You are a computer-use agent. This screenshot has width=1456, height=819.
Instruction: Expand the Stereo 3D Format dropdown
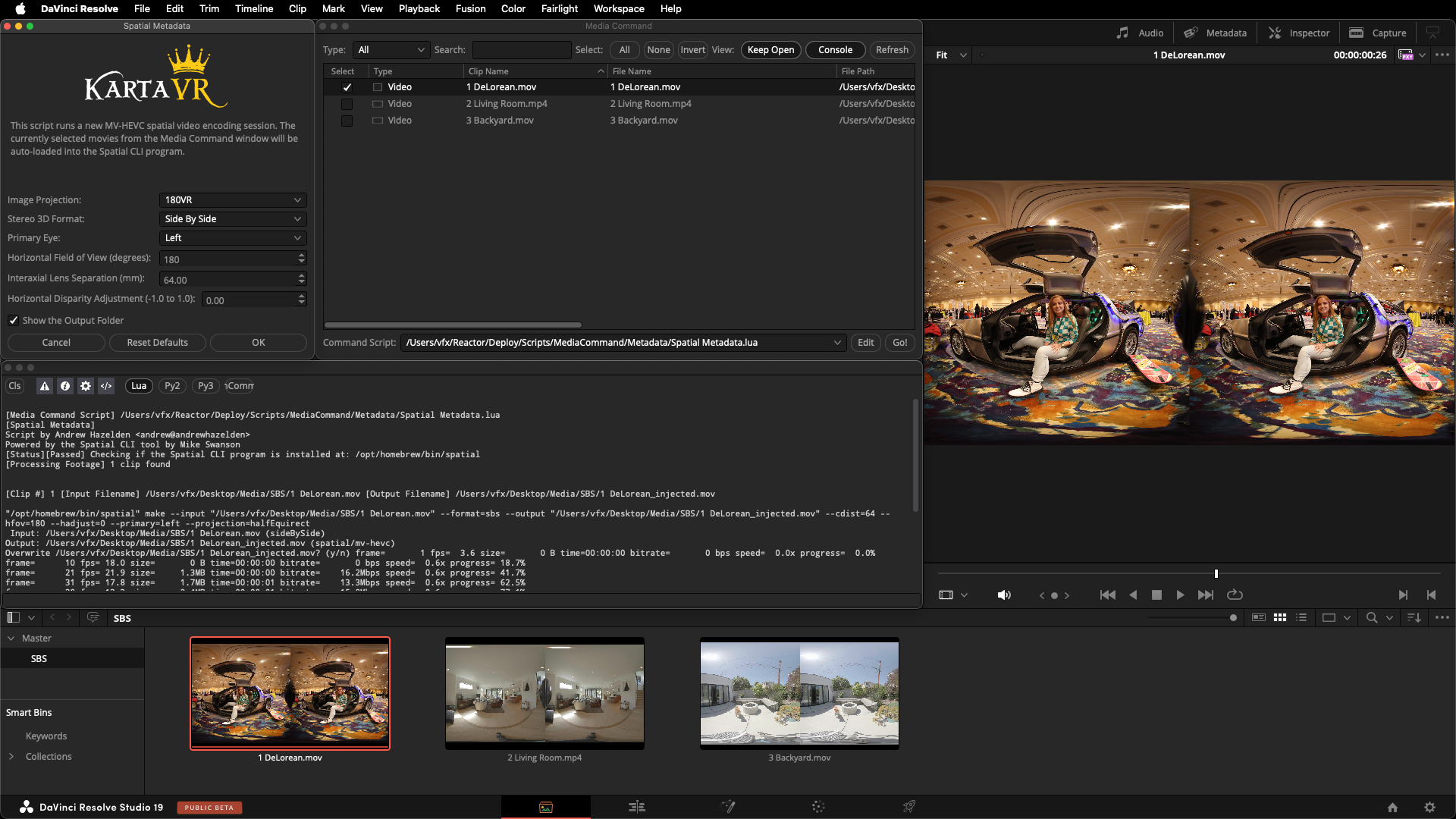point(232,219)
